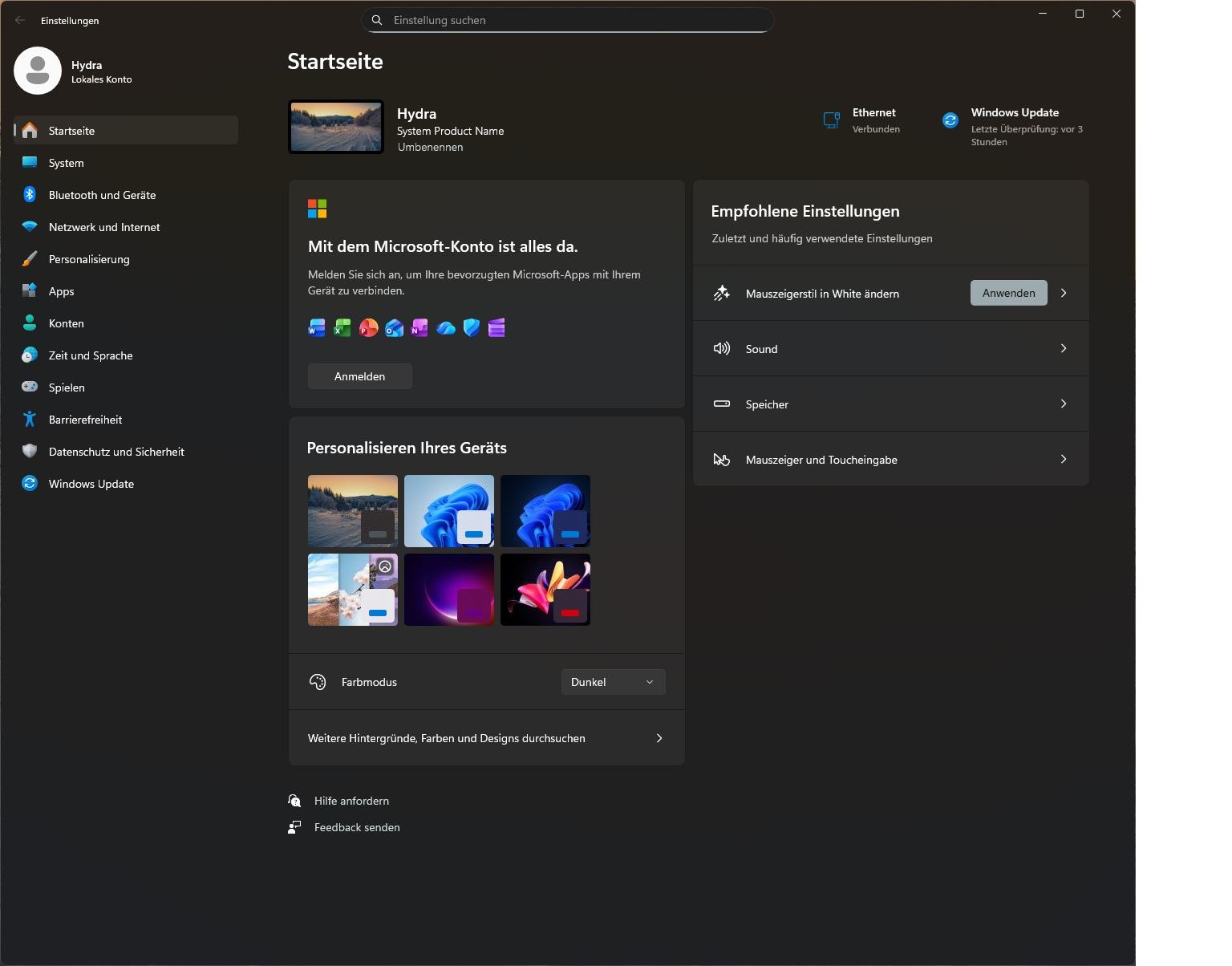Viewport: 1232px width, 966px height.
Task: Click the Spielen gamepad icon
Action: [x=30, y=387]
